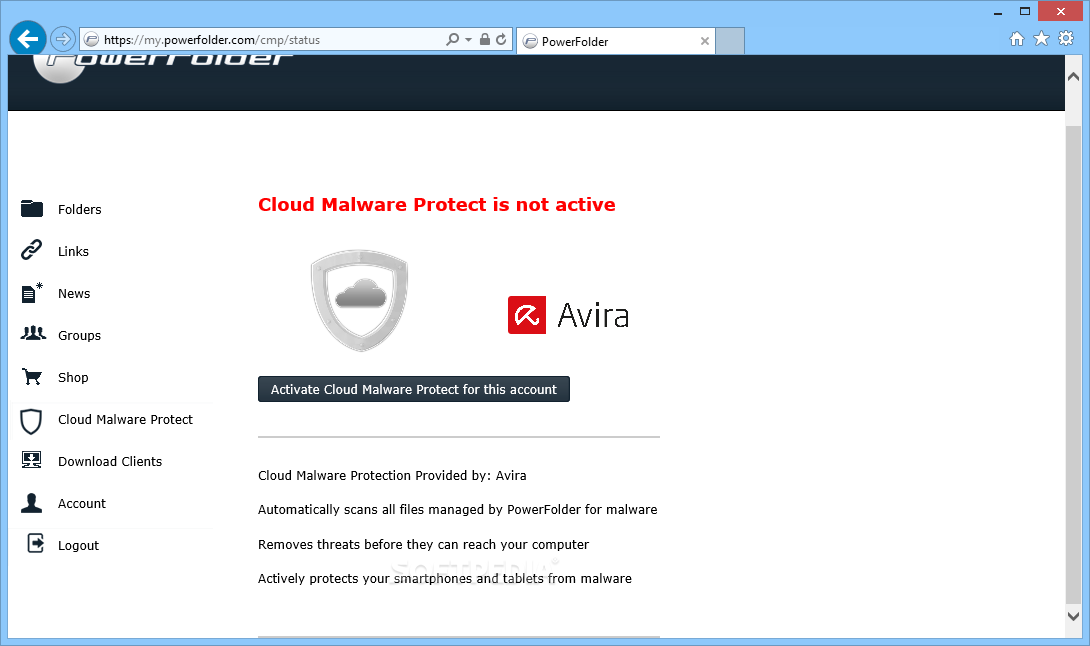The height and width of the screenshot is (646, 1090).
Task: Click the browser back arrow button
Action: pos(28,39)
